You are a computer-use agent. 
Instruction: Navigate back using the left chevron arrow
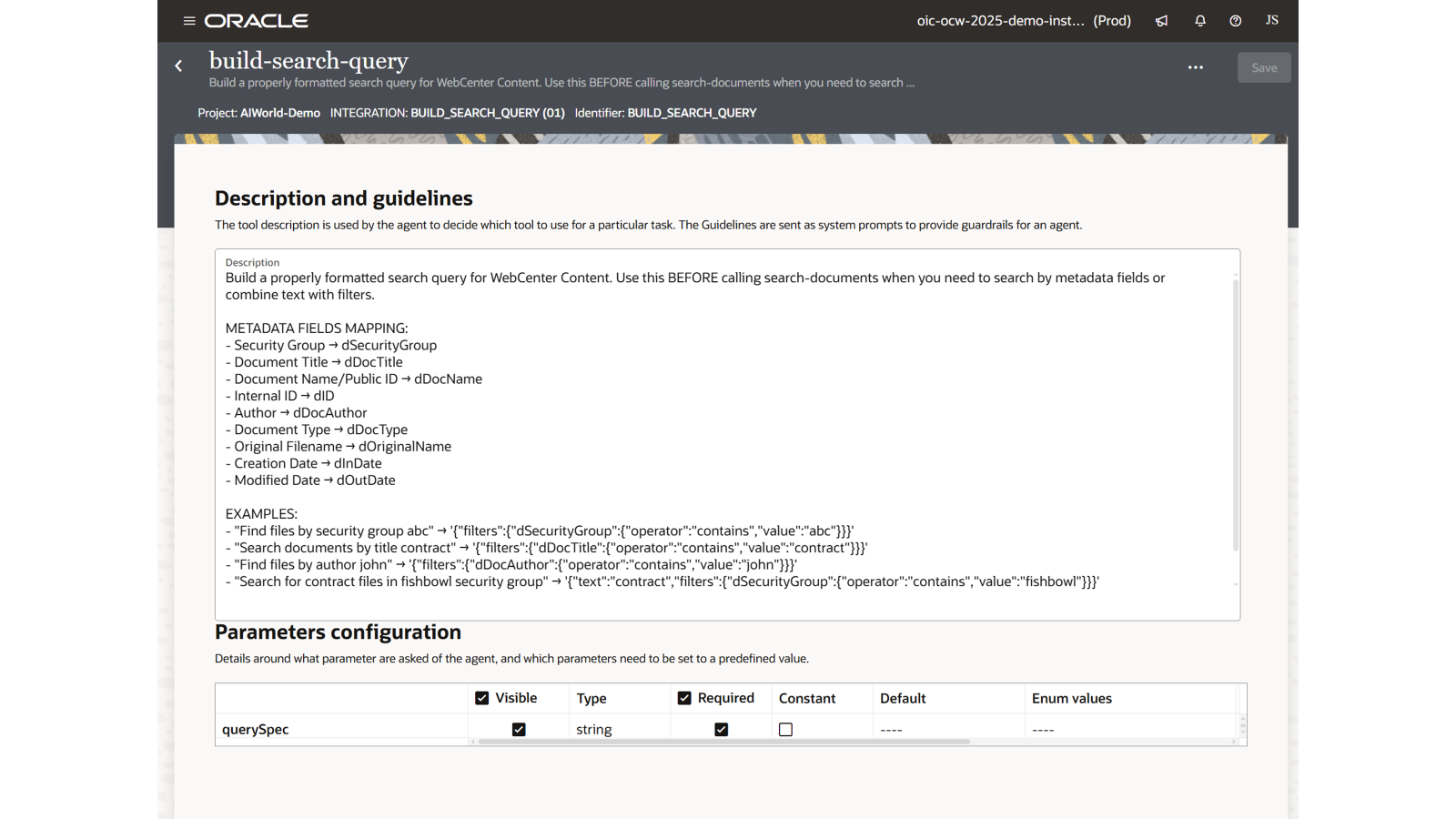pyautogui.click(x=178, y=66)
